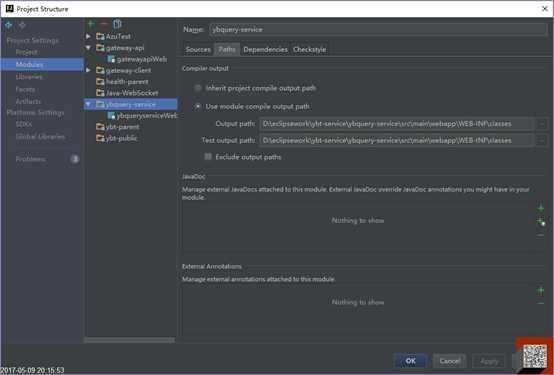Image resolution: width=554 pixels, height=375 pixels.
Task: Browse for Output path folder
Action: pyautogui.click(x=541, y=124)
